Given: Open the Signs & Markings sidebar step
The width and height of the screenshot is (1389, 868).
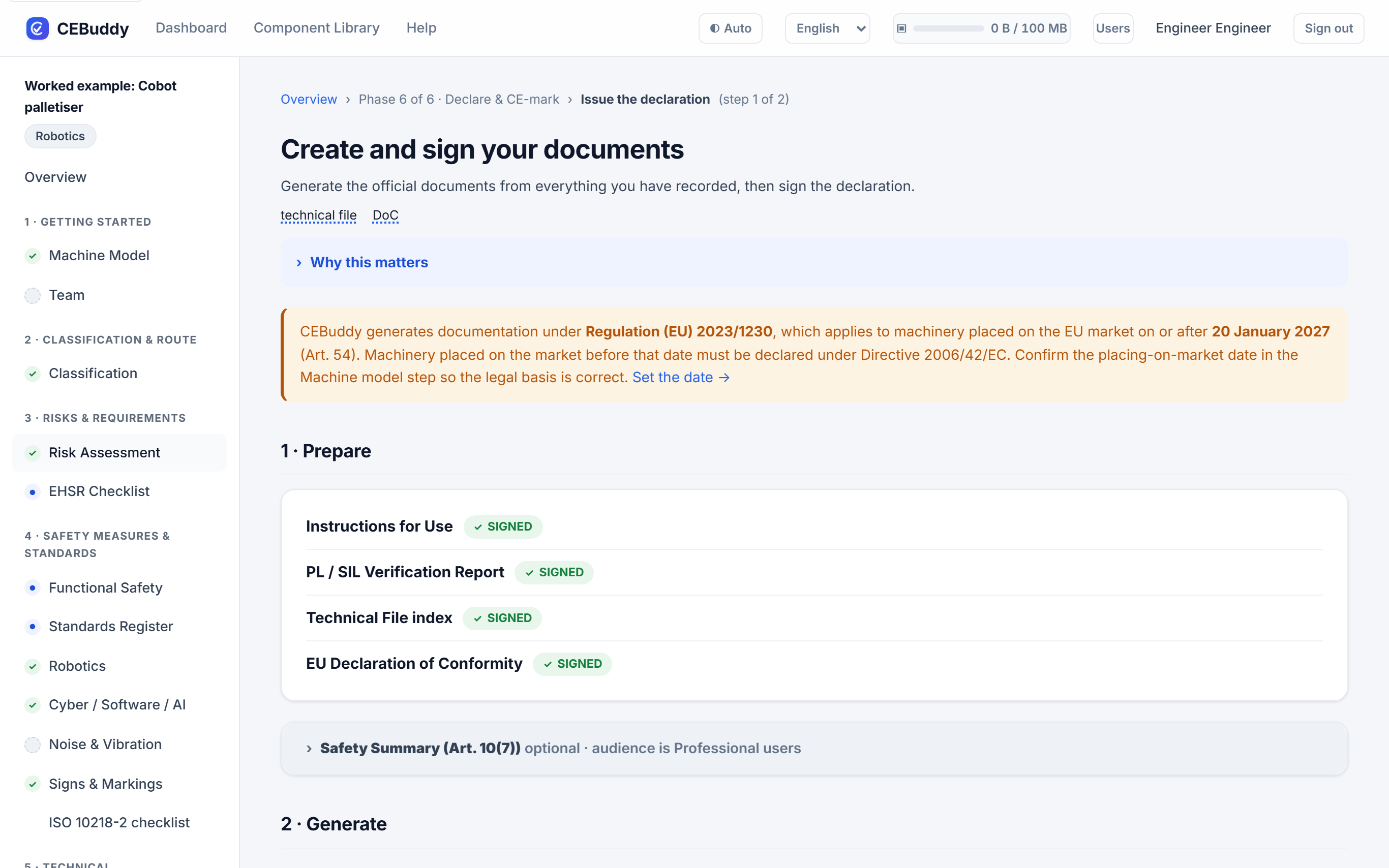Looking at the screenshot, I should point(119,784).
